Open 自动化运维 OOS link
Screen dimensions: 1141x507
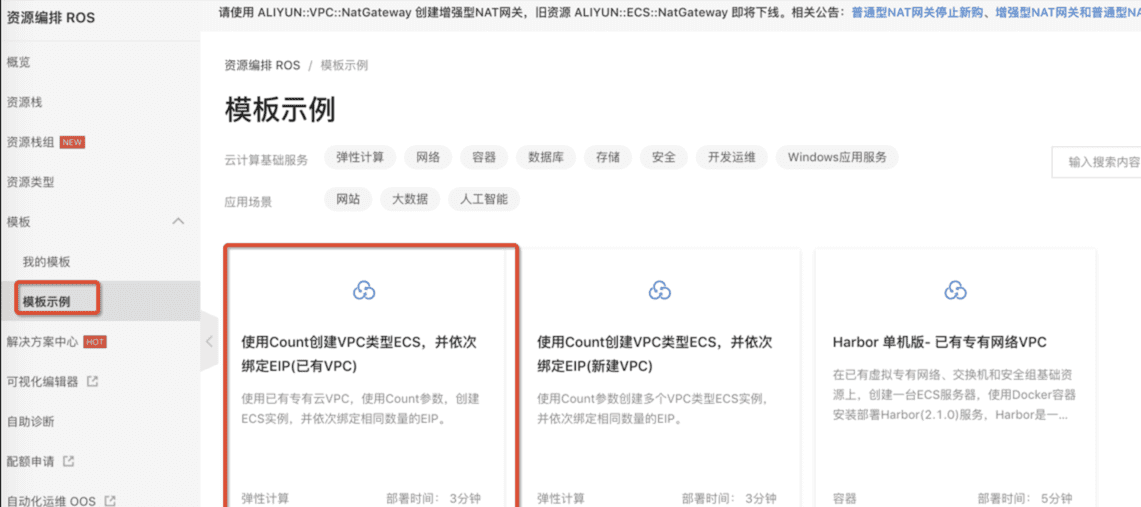pyautogui.click(x=51, y=501)
